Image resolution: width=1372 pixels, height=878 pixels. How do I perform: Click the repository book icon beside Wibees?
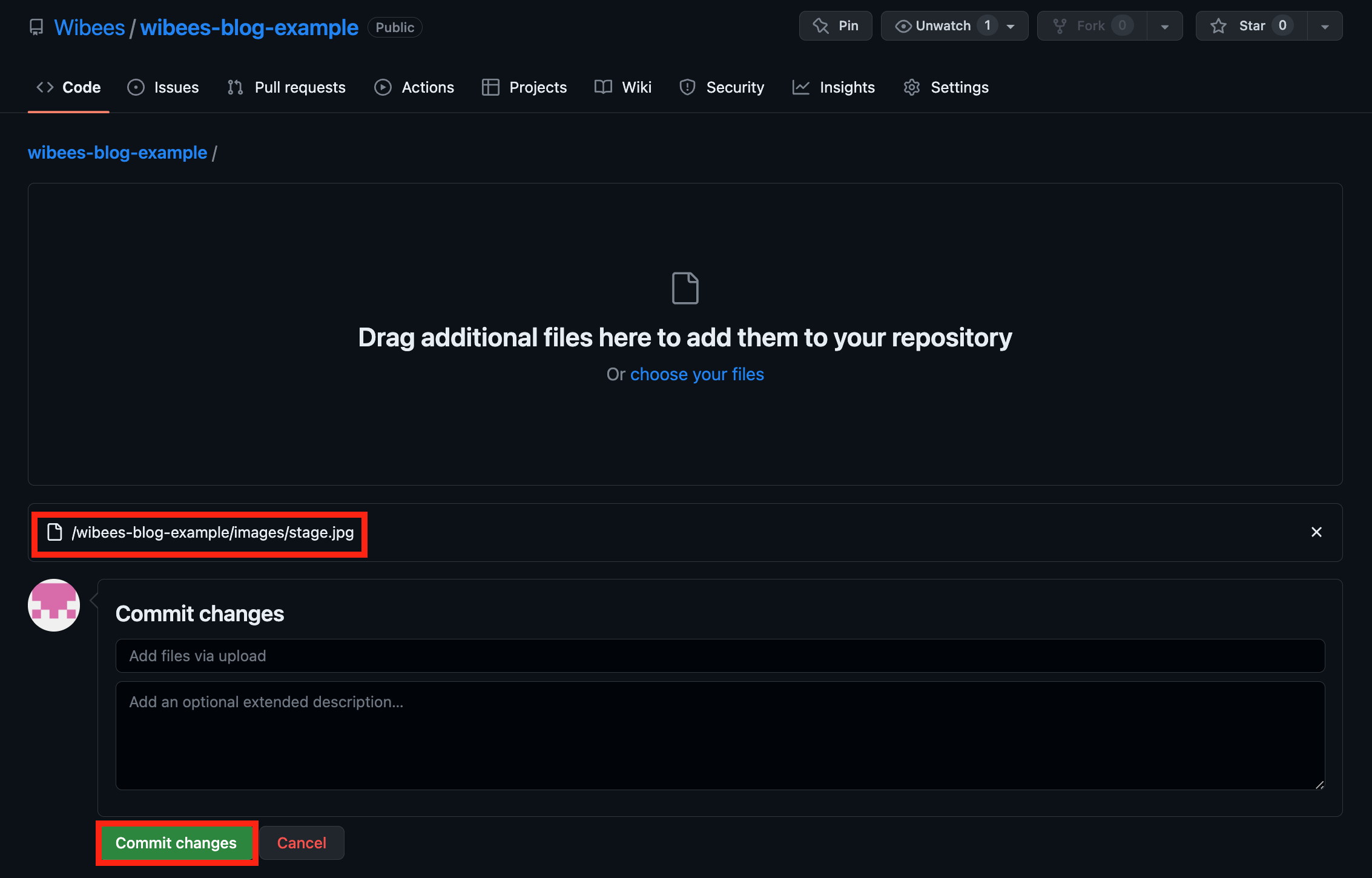pos(36,27)
